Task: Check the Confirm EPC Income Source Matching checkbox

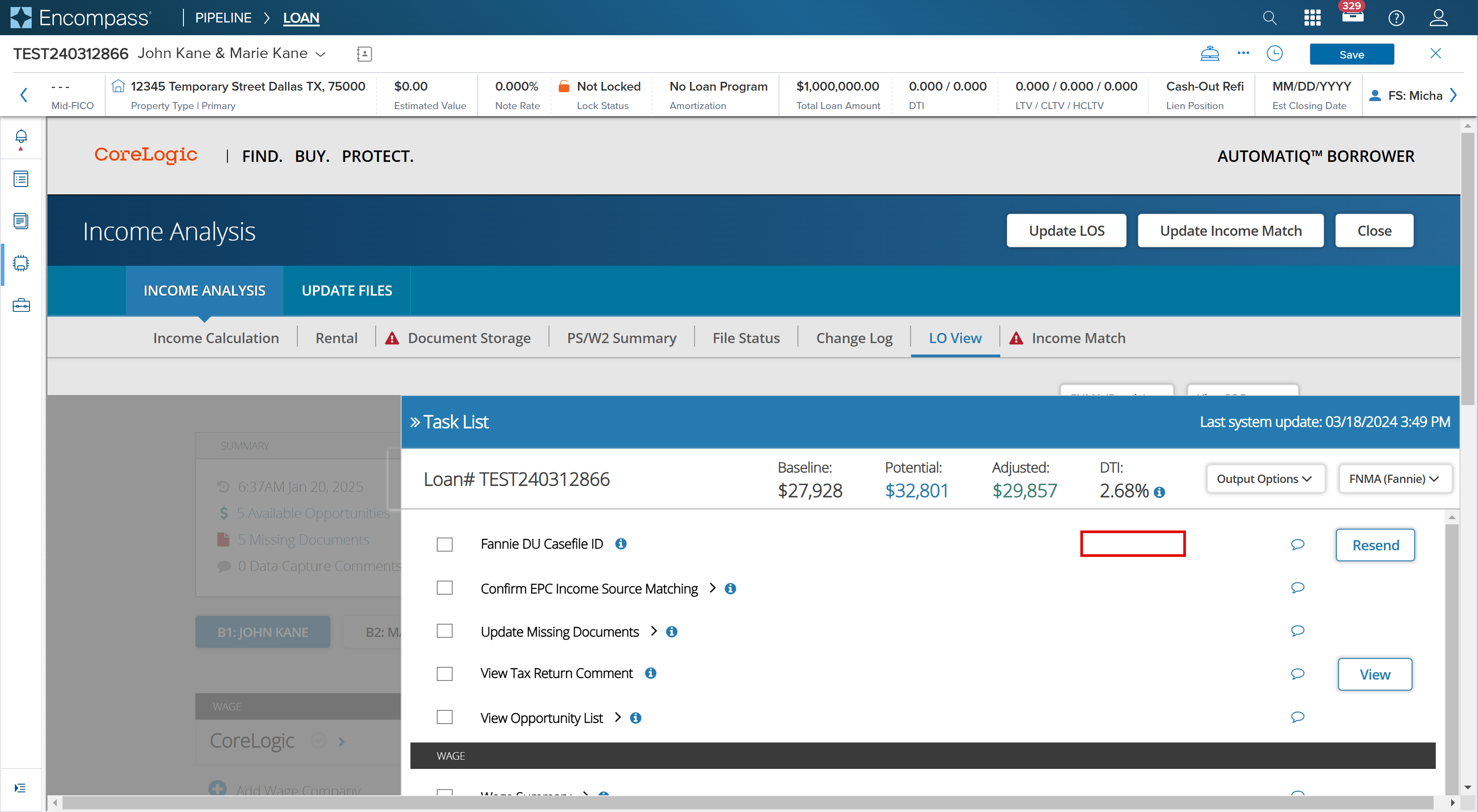Action: pos(445,588)
